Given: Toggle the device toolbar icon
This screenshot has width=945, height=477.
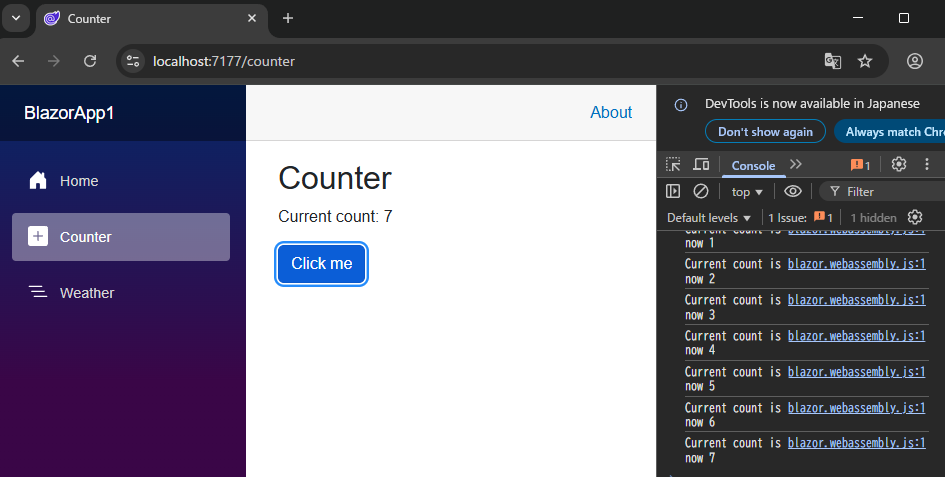Looking at the screenshot, I should (701, 165).
